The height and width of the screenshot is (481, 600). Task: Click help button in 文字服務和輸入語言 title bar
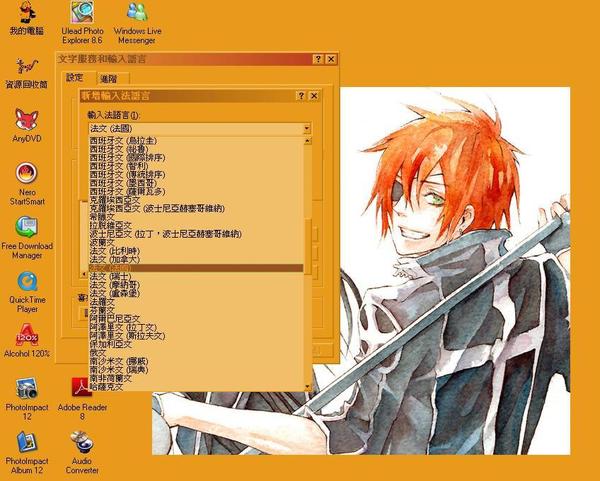[318, 59]
